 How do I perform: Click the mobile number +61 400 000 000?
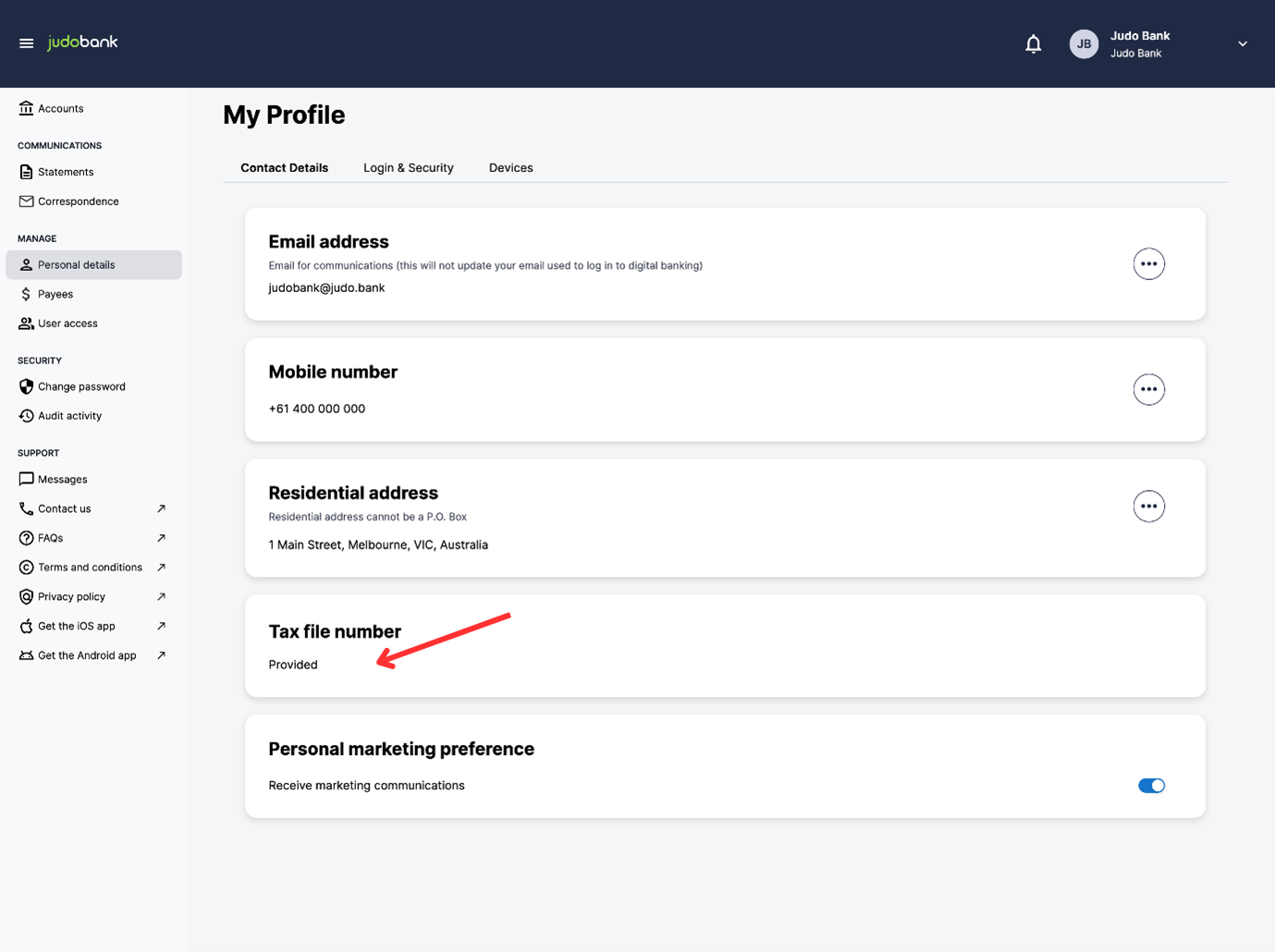pyautogui.click(x=317, y=409)
